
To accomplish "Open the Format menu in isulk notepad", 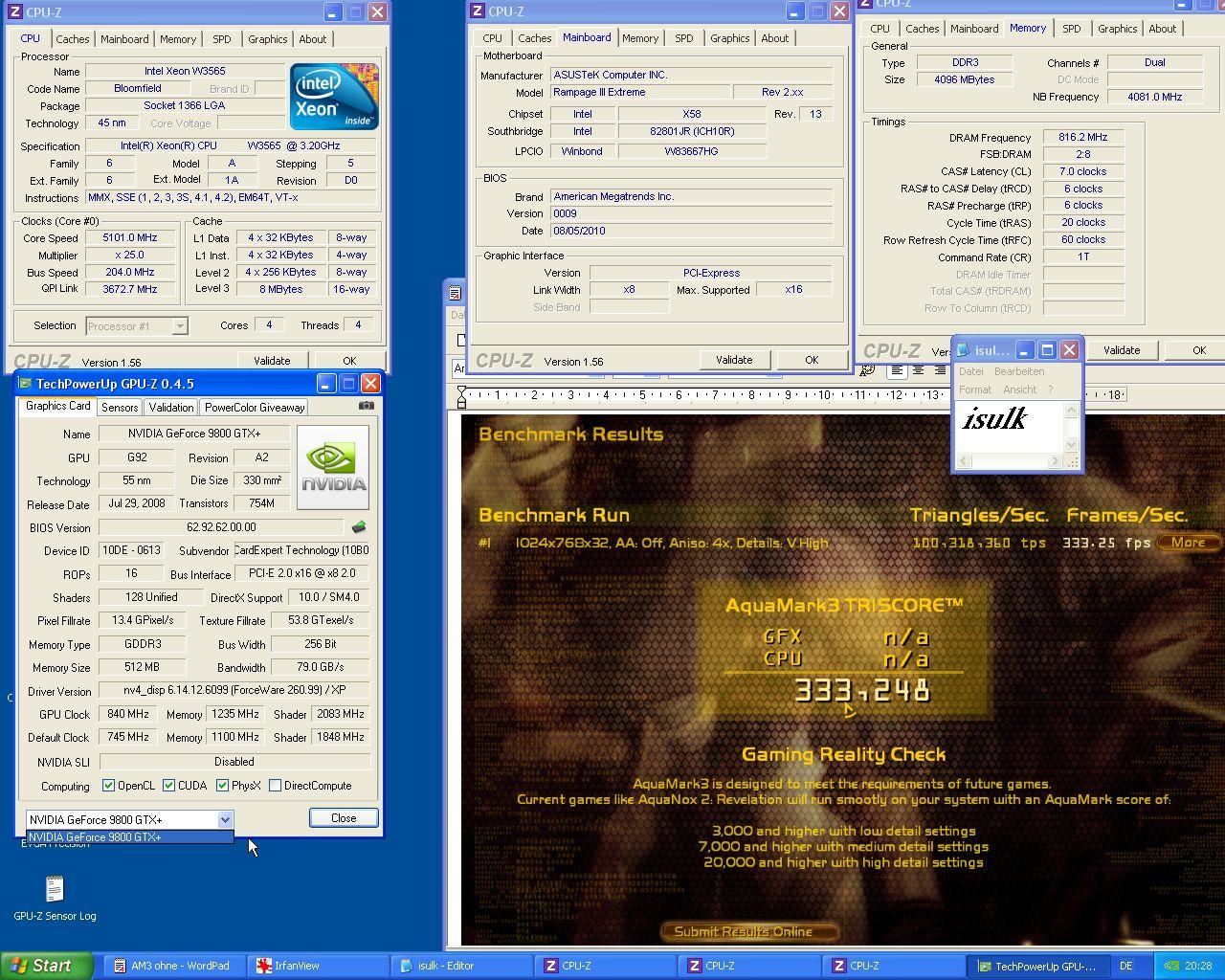I will pos(975,390).
